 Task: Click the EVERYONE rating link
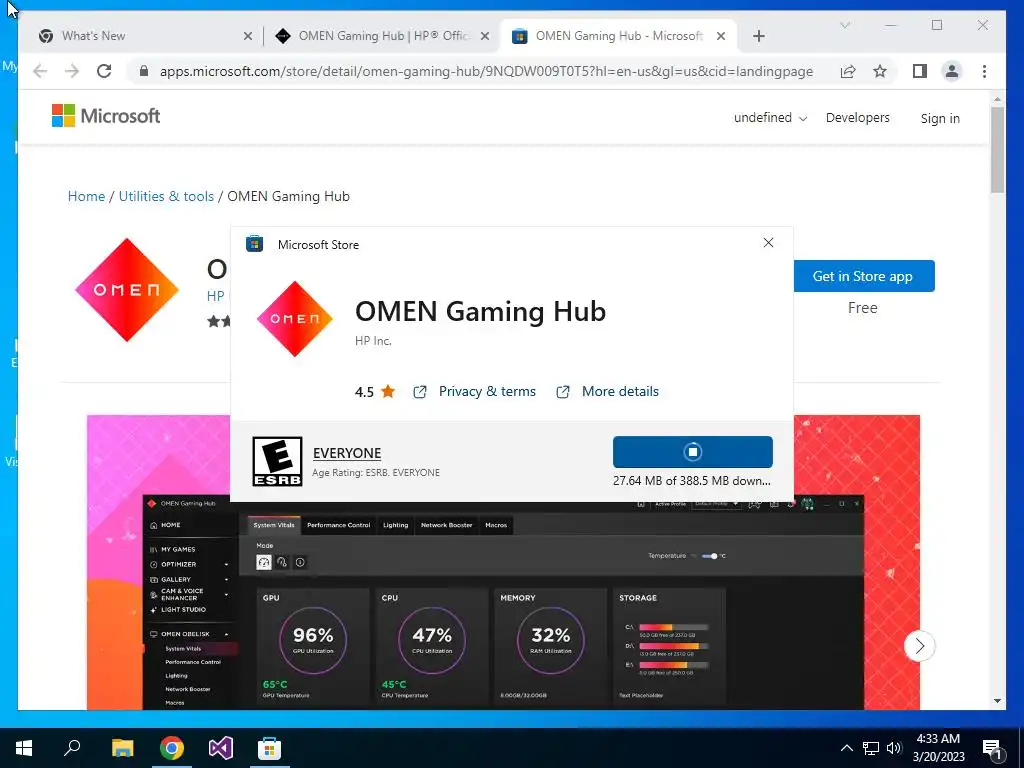coord(347,453)
